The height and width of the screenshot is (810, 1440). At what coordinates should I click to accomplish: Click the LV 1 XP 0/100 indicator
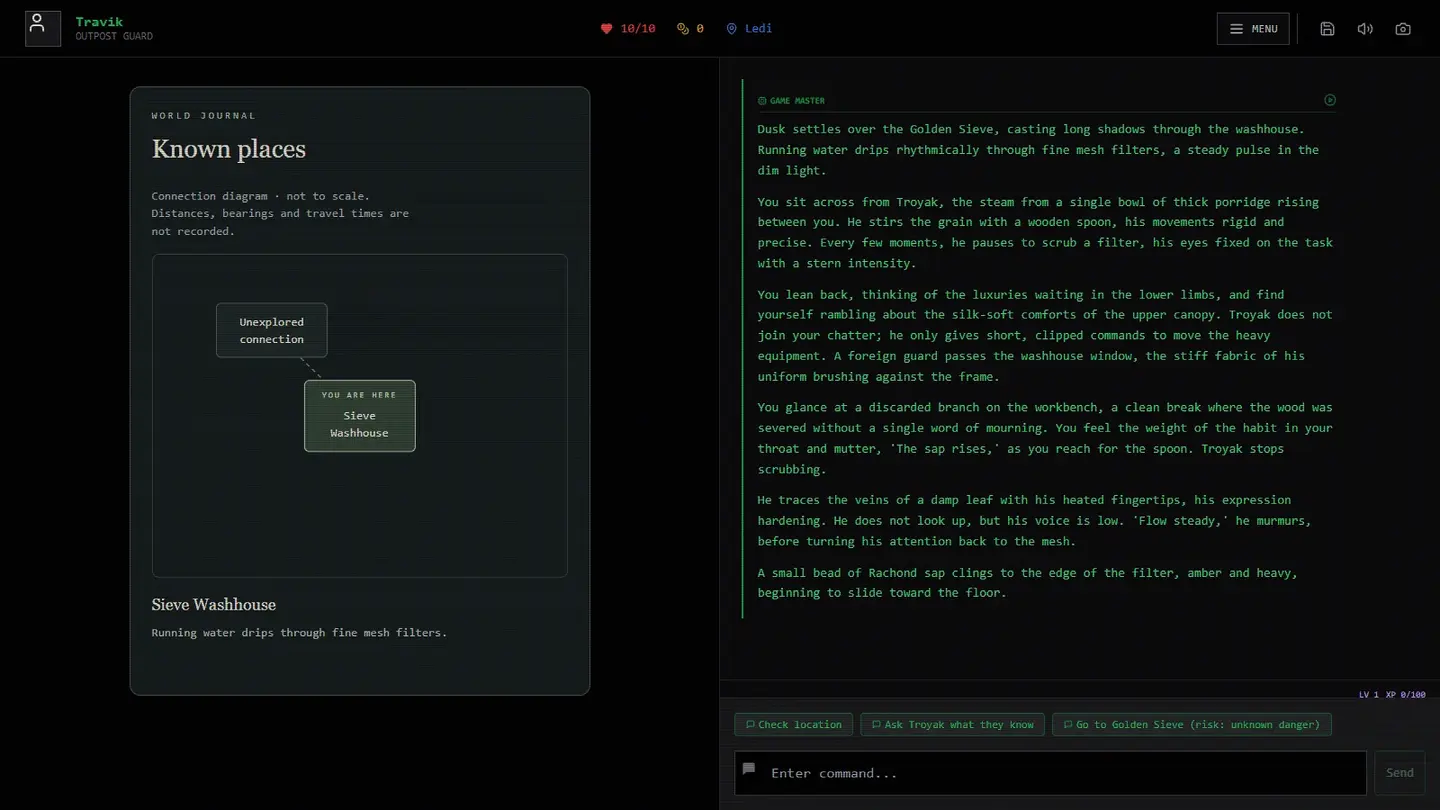click(x=1392, y=694)
